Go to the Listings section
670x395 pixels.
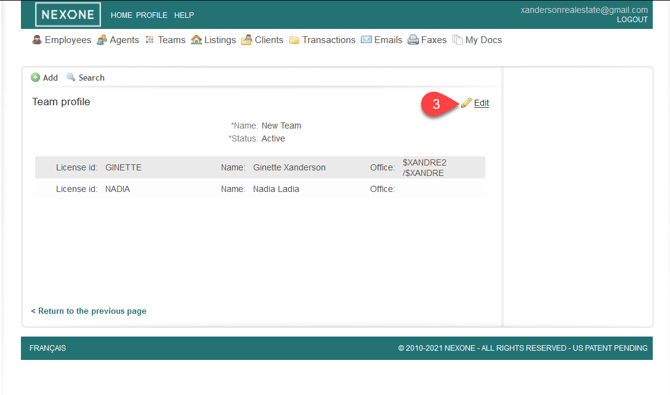pyautogui.click(x=220, y=40)
